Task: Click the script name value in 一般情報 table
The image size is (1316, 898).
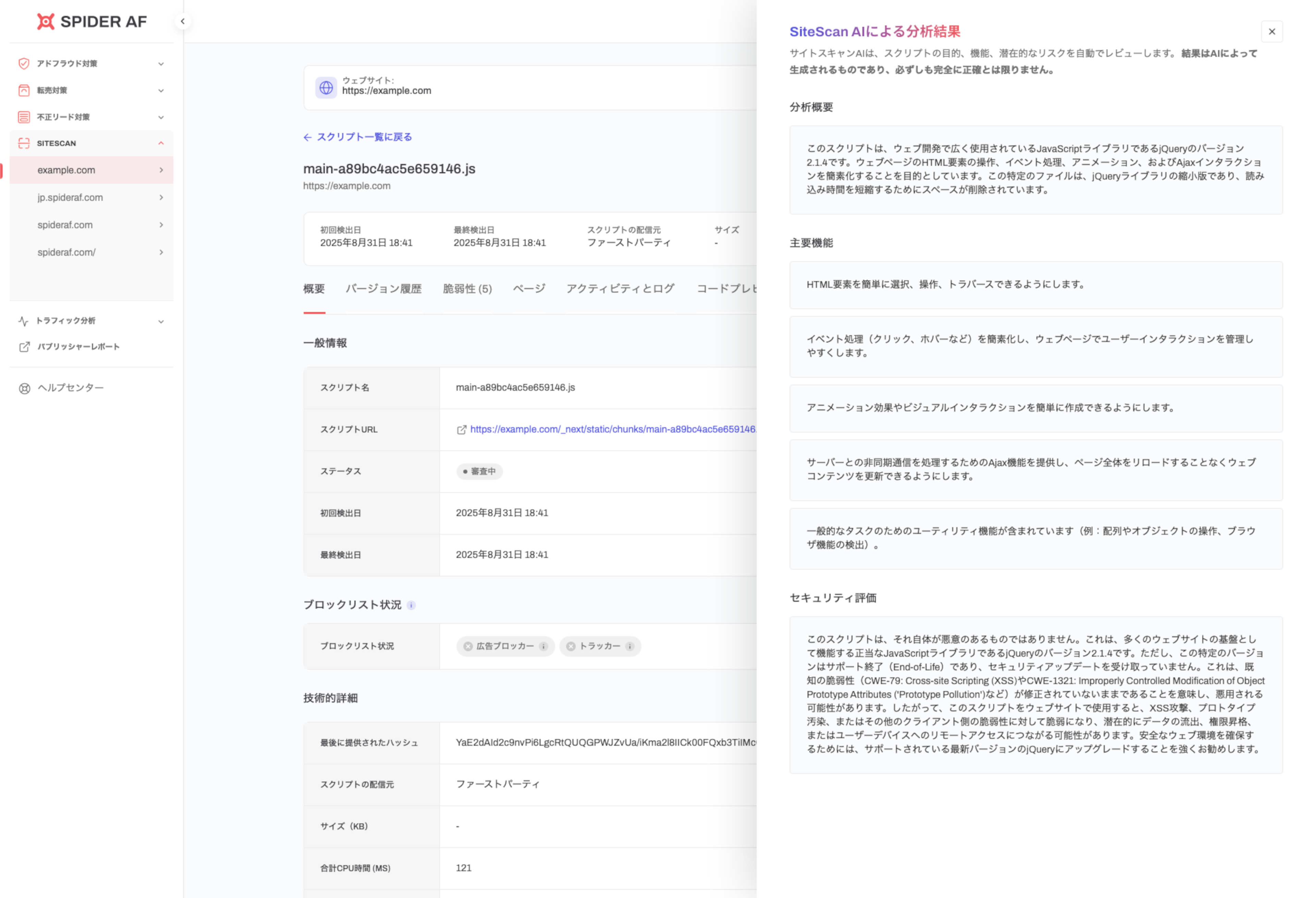Action: pyautogui.click(x=515, y=388)
